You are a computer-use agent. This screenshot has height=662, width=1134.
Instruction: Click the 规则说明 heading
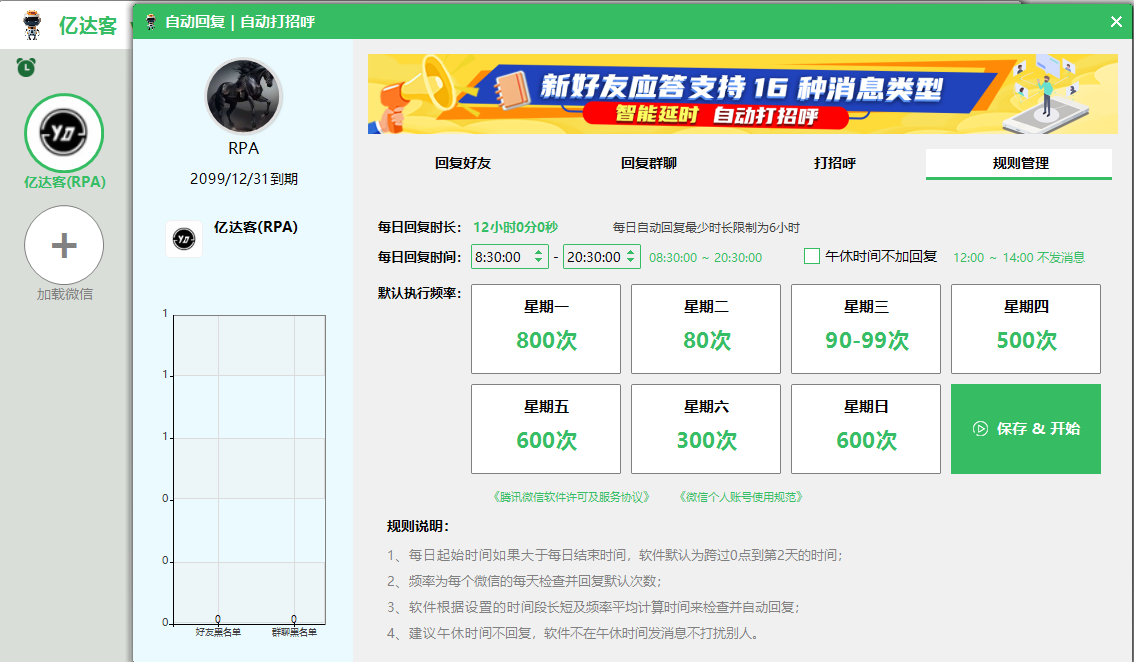point(418,526)
